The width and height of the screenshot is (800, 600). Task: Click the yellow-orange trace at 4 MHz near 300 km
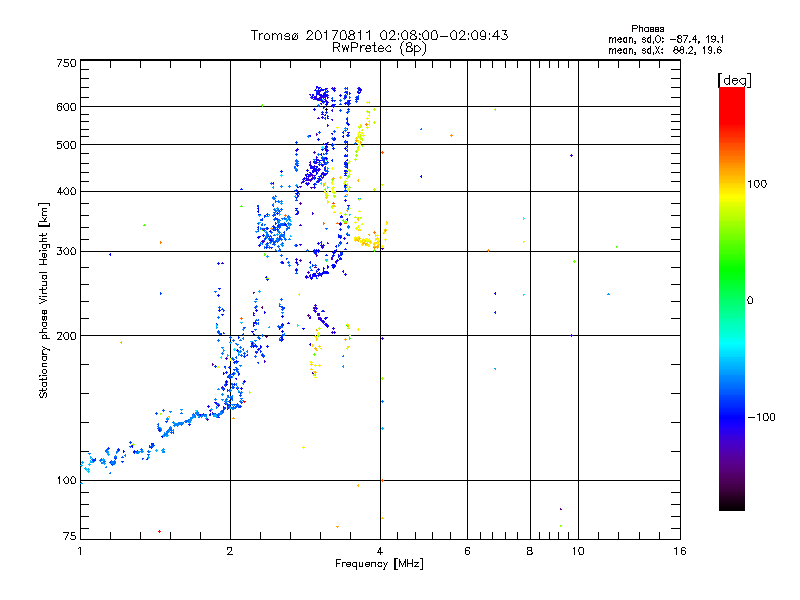[370, 241]
